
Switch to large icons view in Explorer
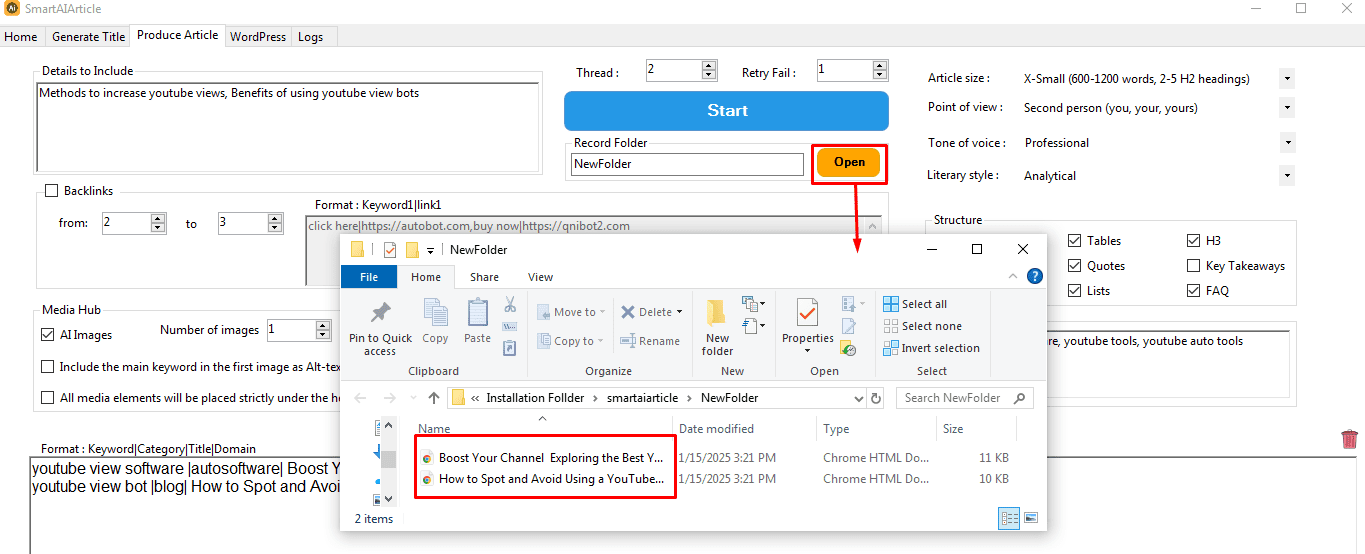tap(1031, 518)
